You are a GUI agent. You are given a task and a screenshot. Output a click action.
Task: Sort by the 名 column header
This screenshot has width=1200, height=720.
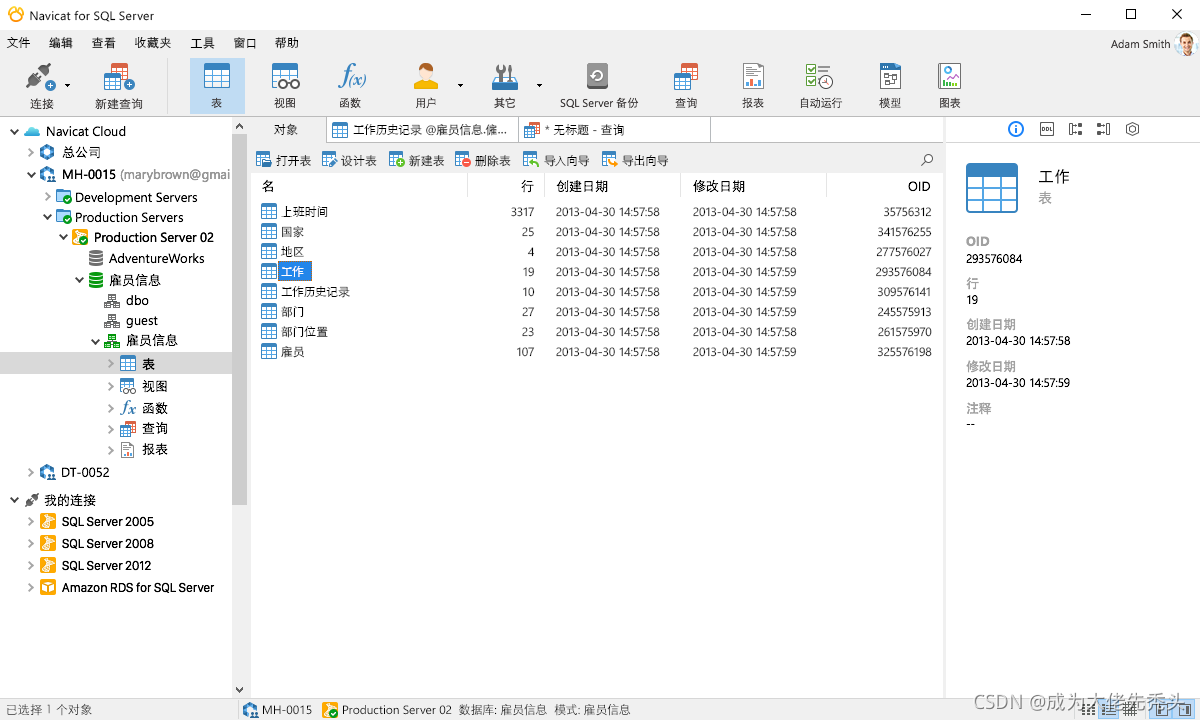pyautogui.click(x=359, y=186)
